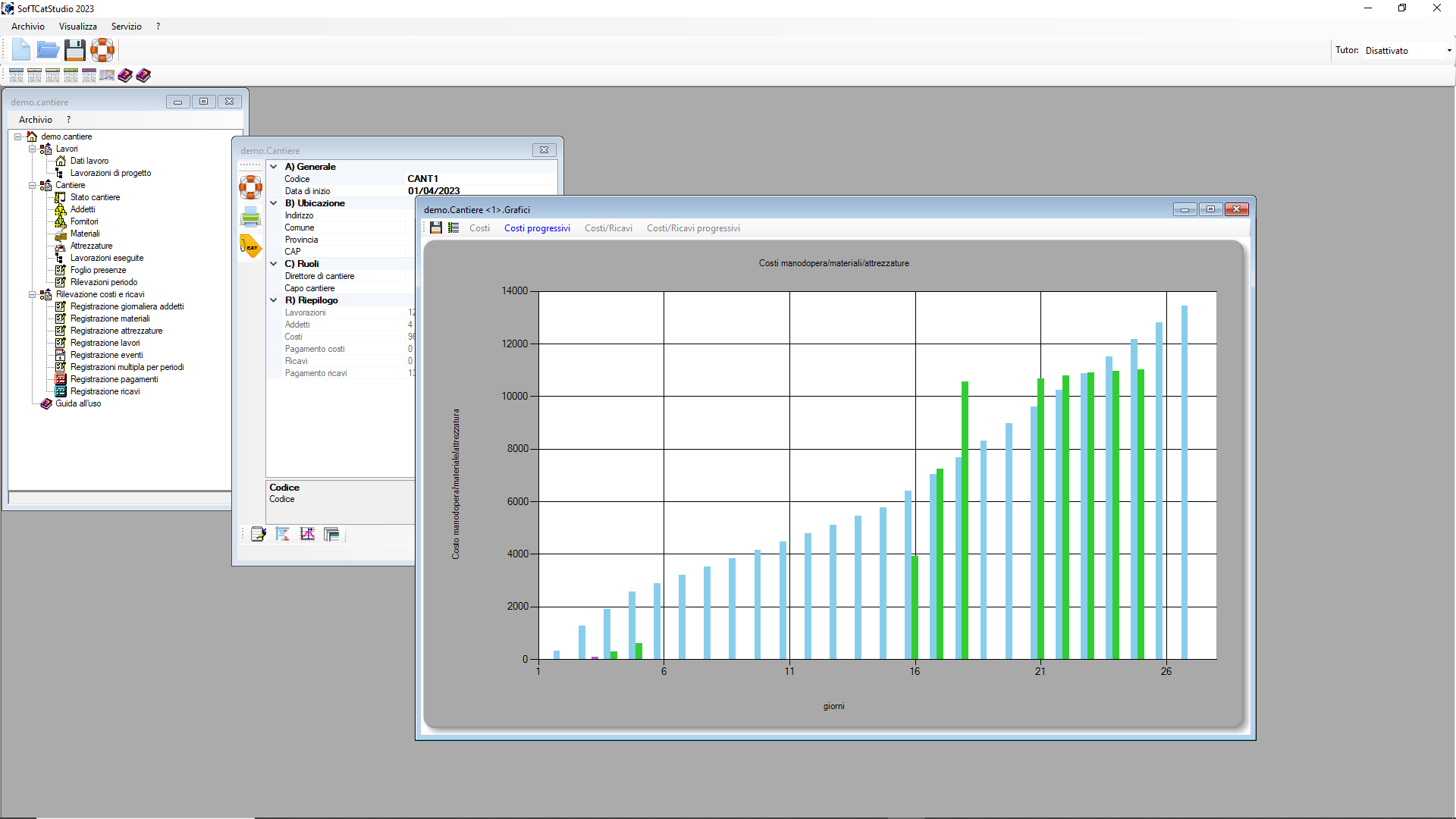Save the chart via Grafici floppy icon
Viewport: 1456px width, 819px height.
436,227
